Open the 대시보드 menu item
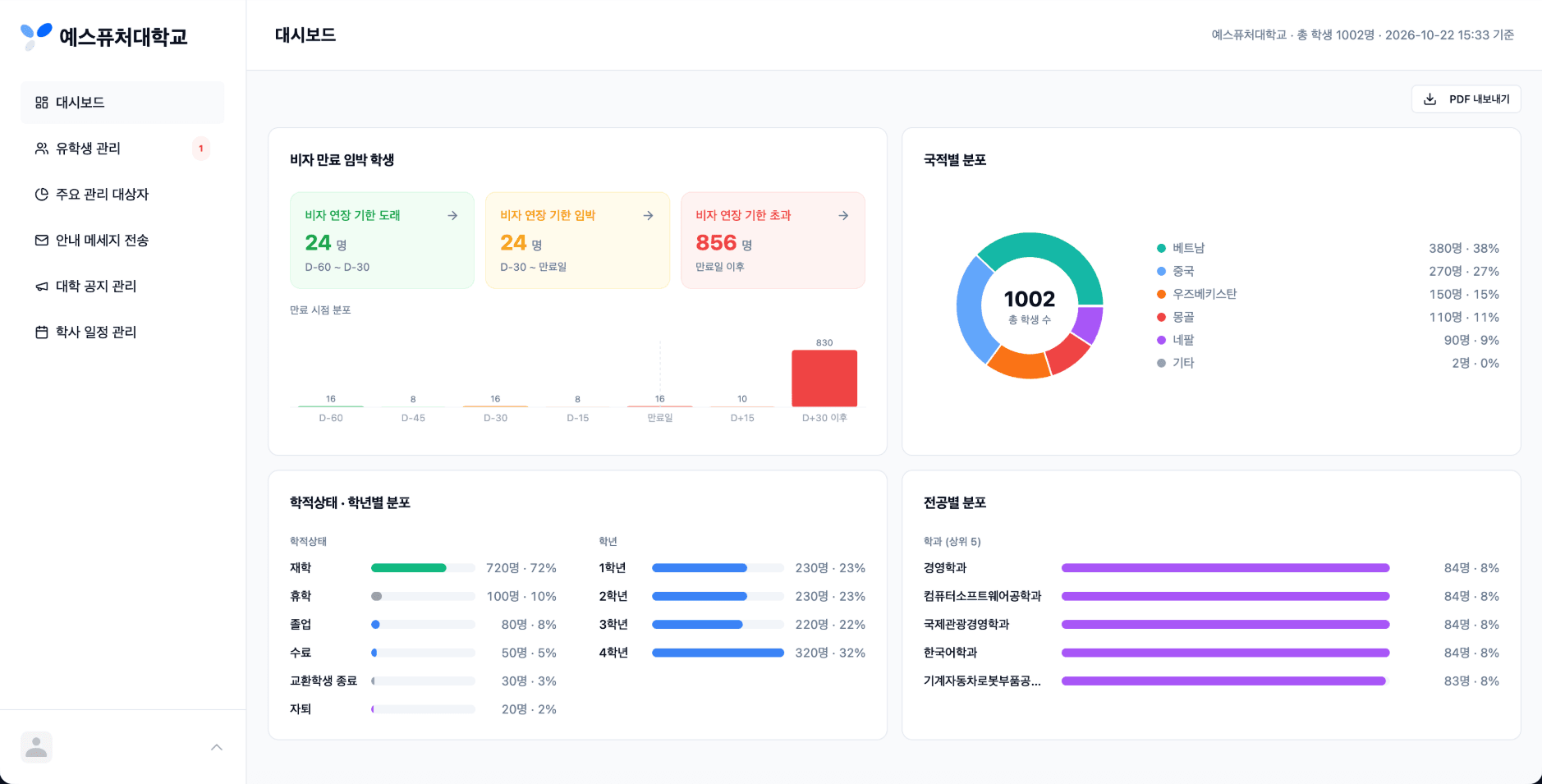This screenshot has height=784, width=1542. pos(122,103)
